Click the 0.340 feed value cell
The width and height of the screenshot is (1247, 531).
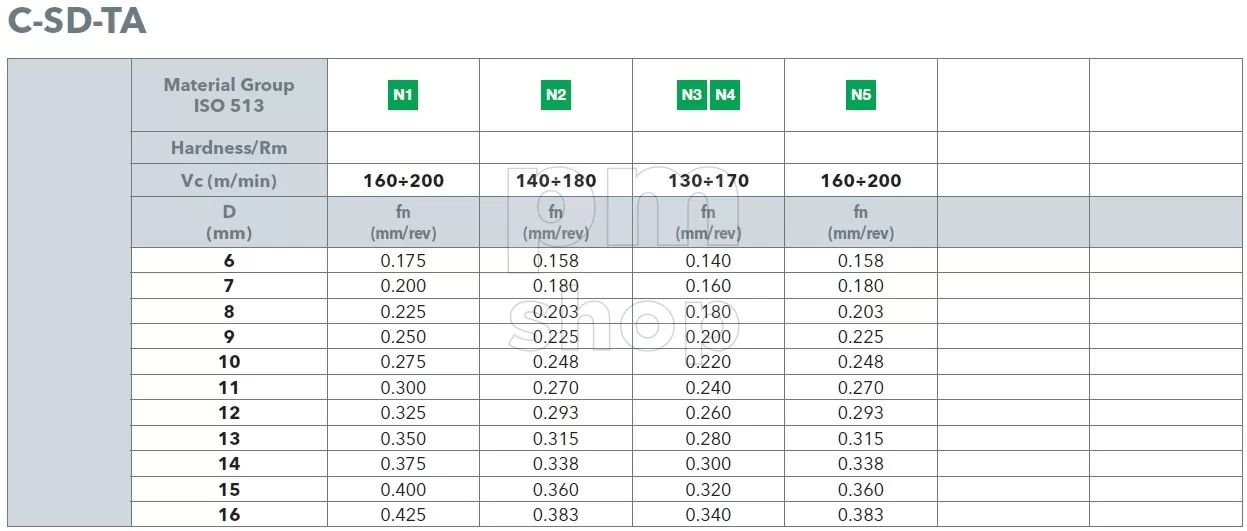pyautogui.click(x=708, y=515)
